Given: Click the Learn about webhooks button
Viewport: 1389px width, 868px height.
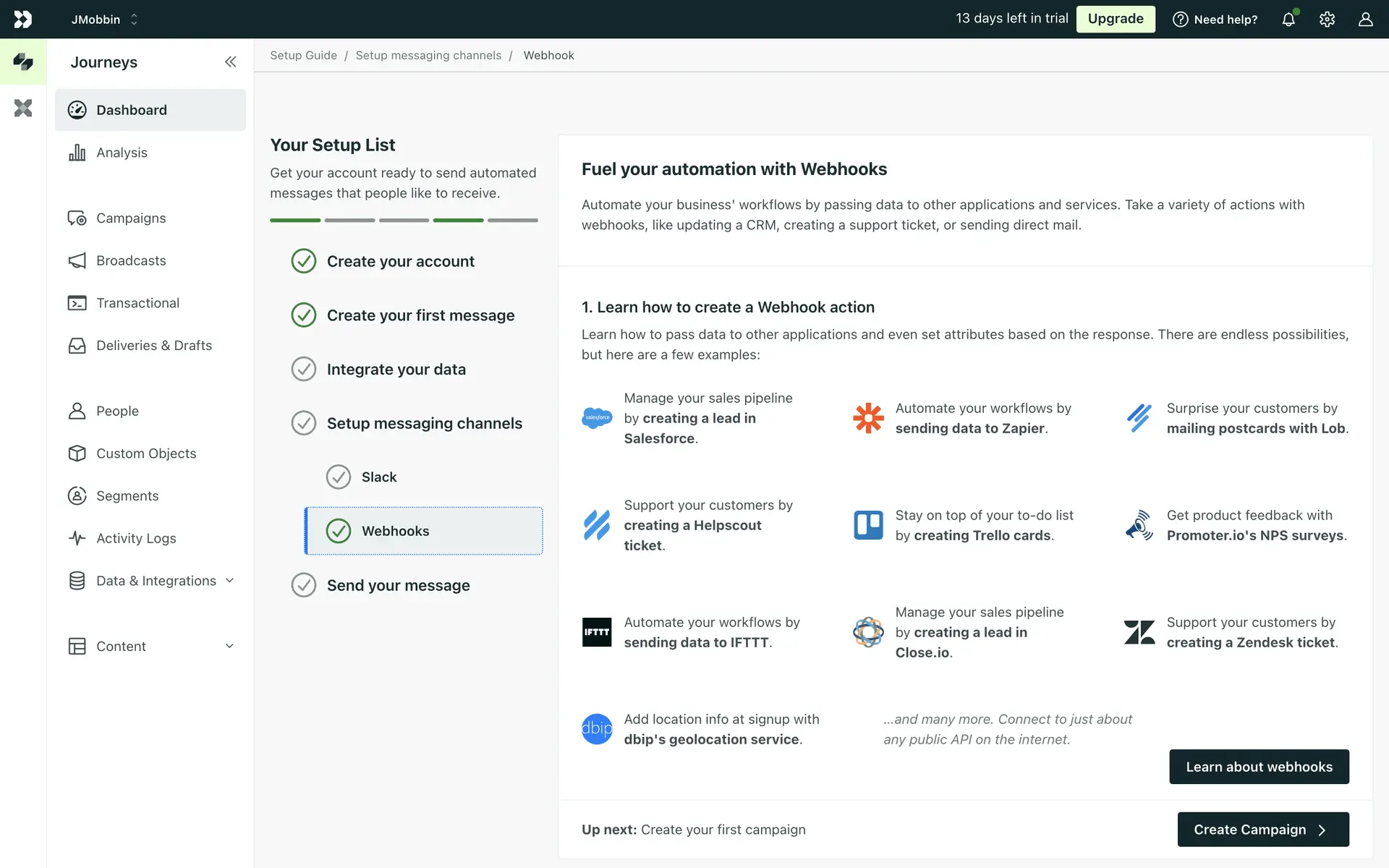Looking at the screenshot, I should click(1259, 767).
